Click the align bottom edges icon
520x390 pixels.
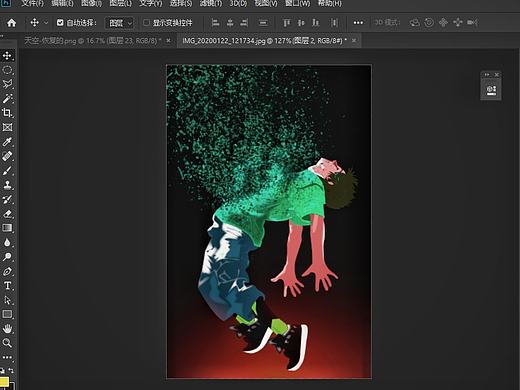(x=315, y=23)
